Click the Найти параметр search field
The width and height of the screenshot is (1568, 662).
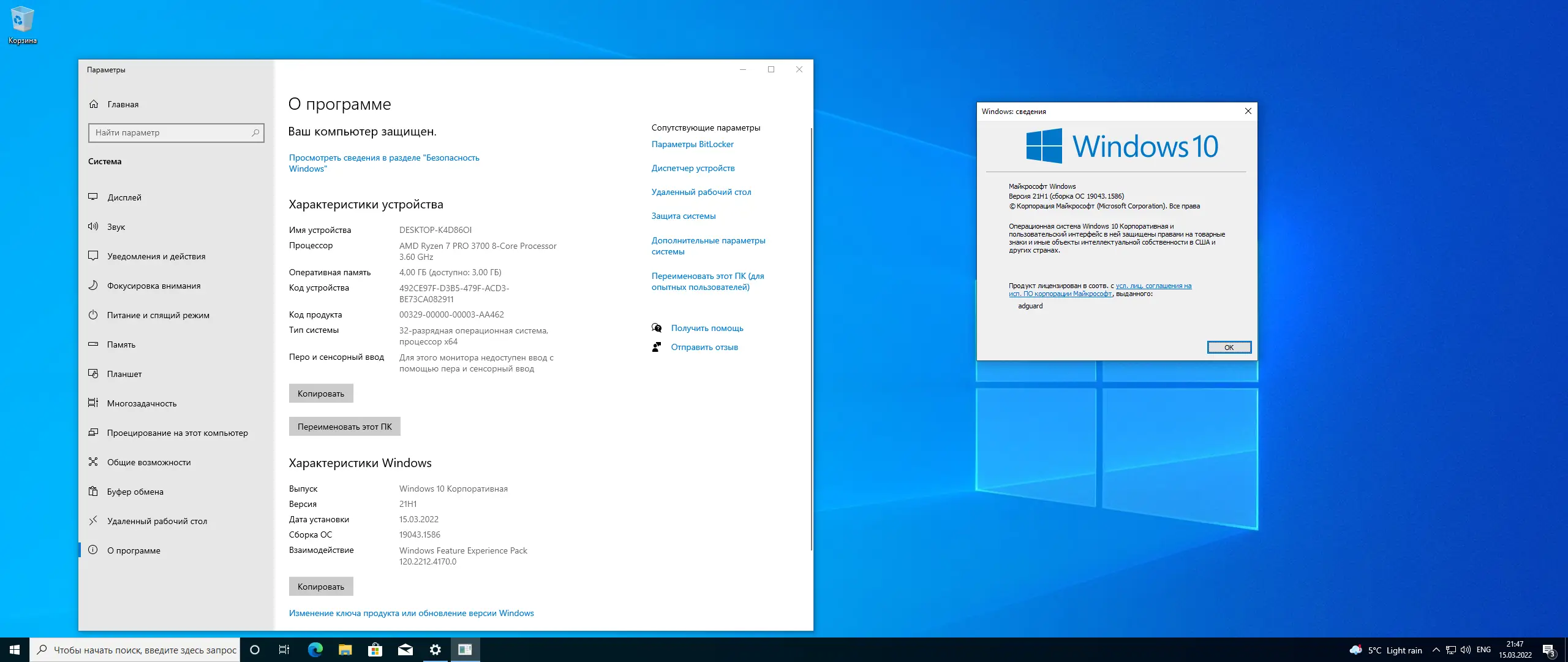pyautogui.click(x=171, y=132)
